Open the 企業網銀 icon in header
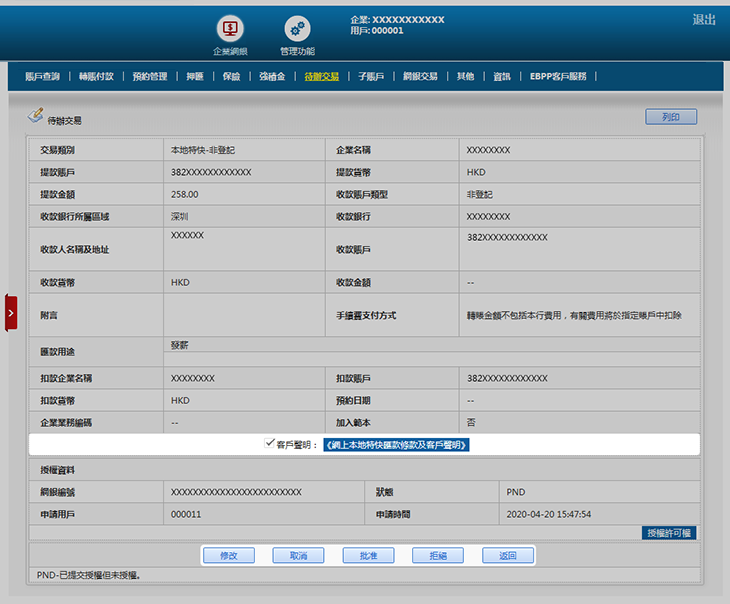Viewport: 730px width, 604px height. 230,30
